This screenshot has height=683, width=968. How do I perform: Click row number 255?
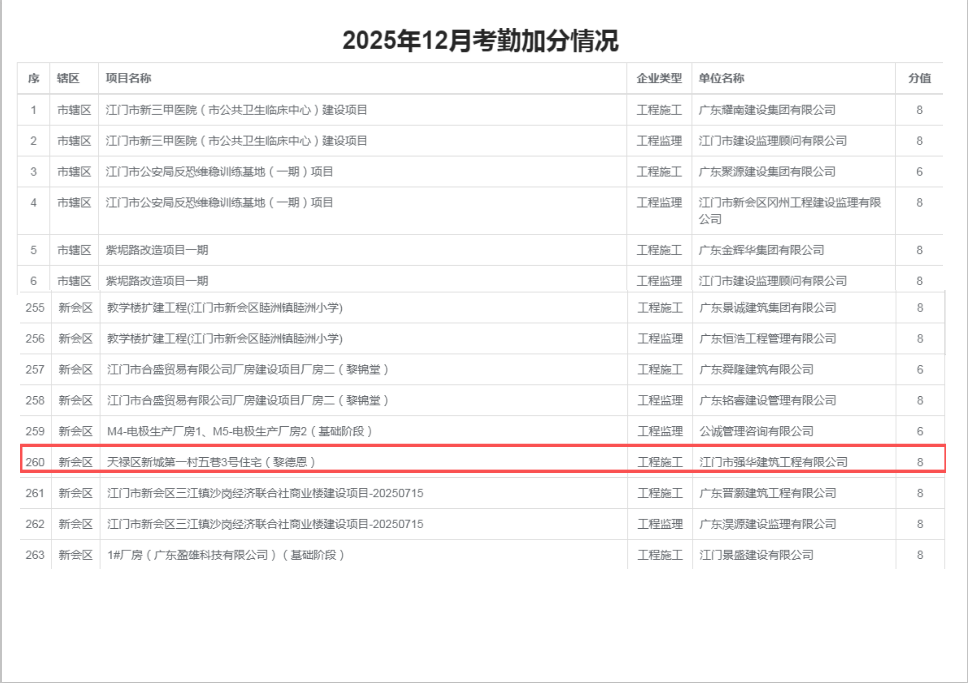35,307
